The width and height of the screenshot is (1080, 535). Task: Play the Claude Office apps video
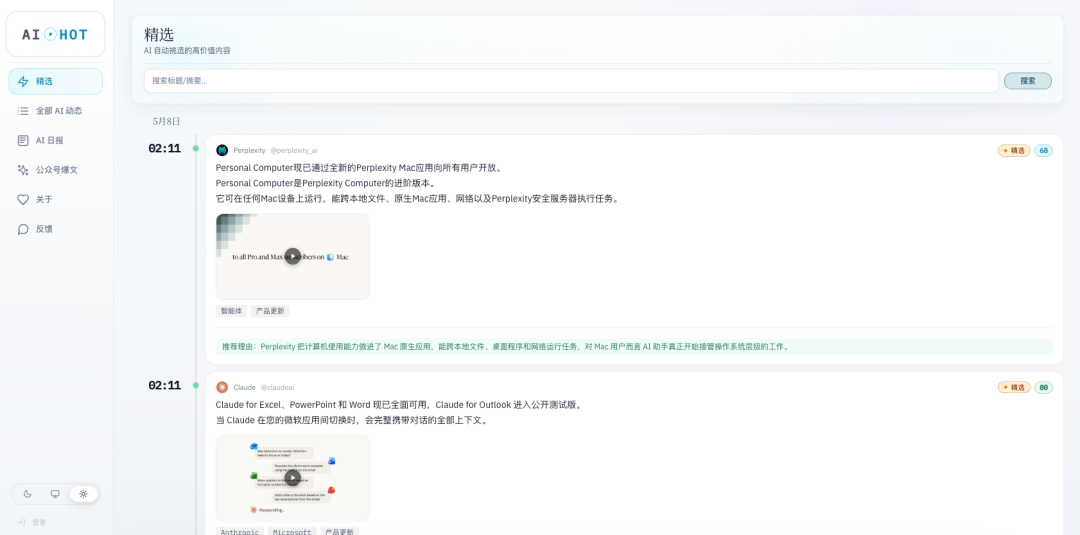pyautogui.click(x=293, y=478)
